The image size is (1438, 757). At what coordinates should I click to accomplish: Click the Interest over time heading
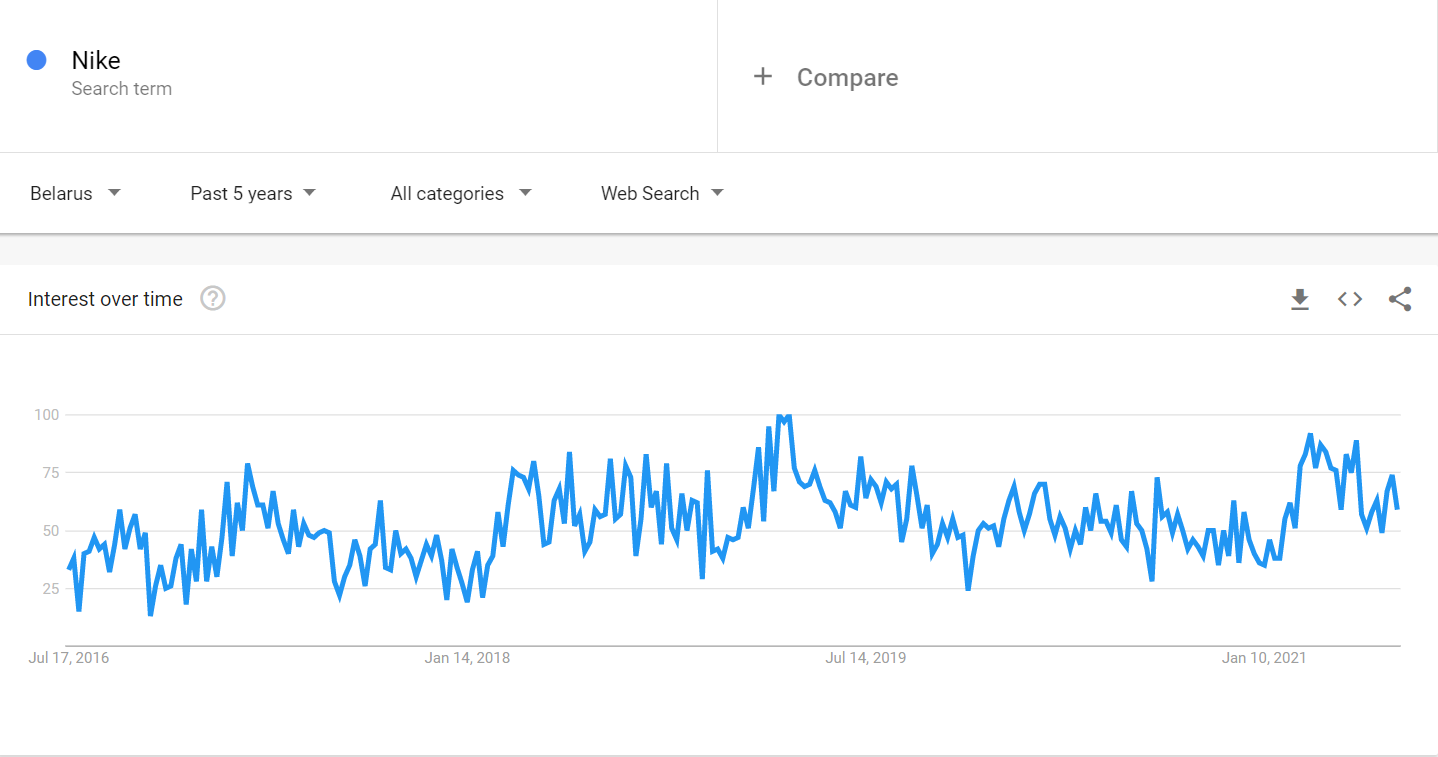point(105,299)
